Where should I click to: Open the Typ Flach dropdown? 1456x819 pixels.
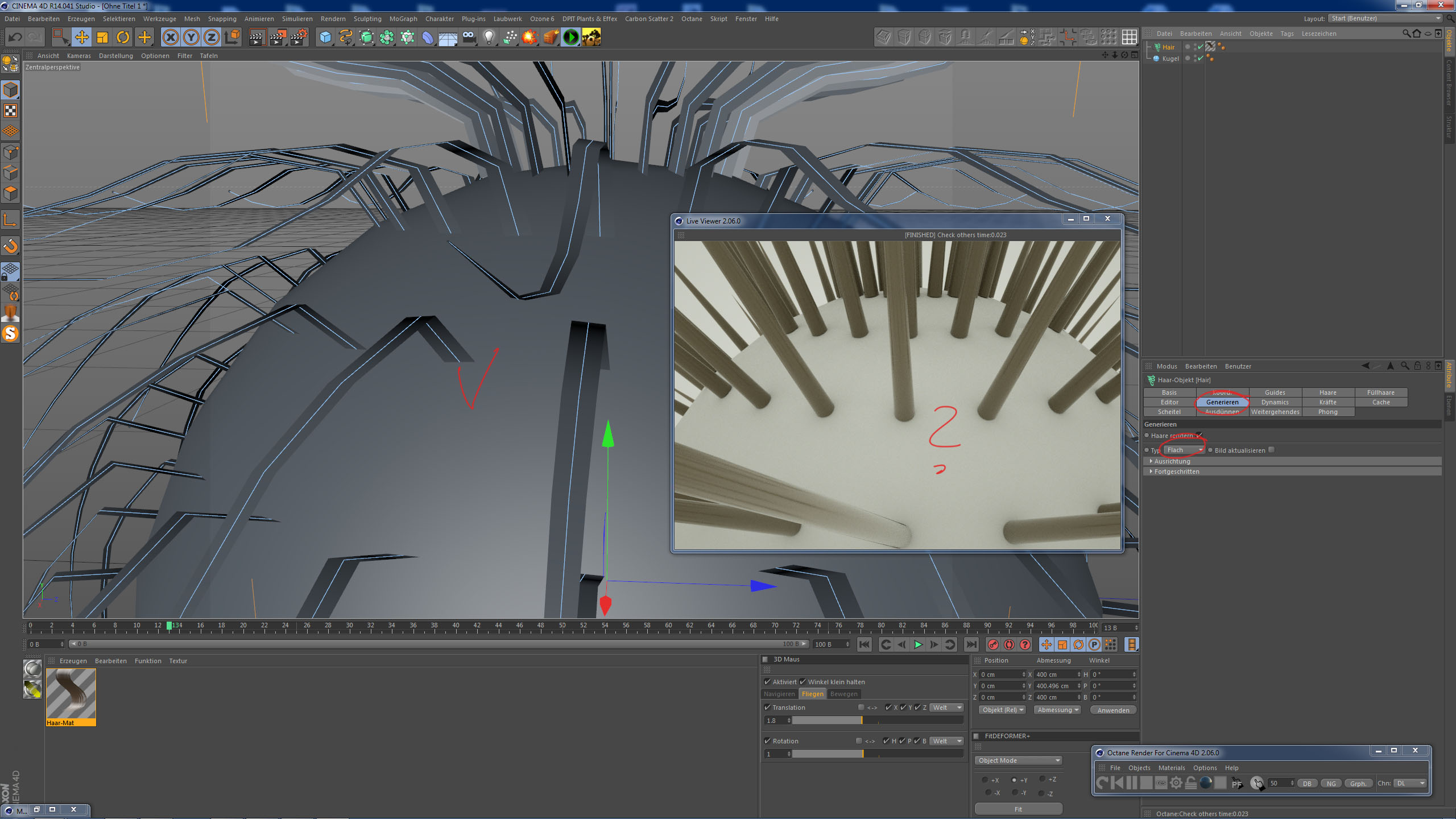pyautogui.click(x=1184, y=450)
